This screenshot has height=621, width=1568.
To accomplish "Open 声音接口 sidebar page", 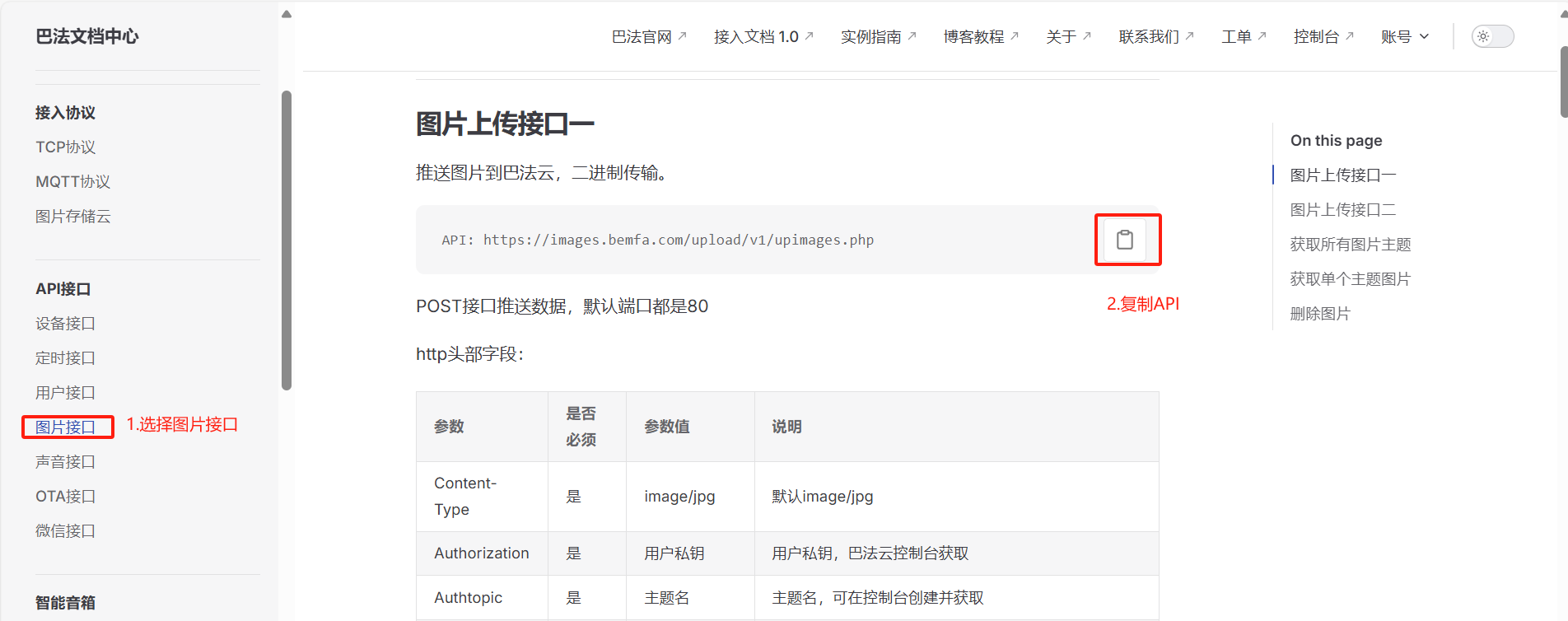I will [x=66, y=461].
